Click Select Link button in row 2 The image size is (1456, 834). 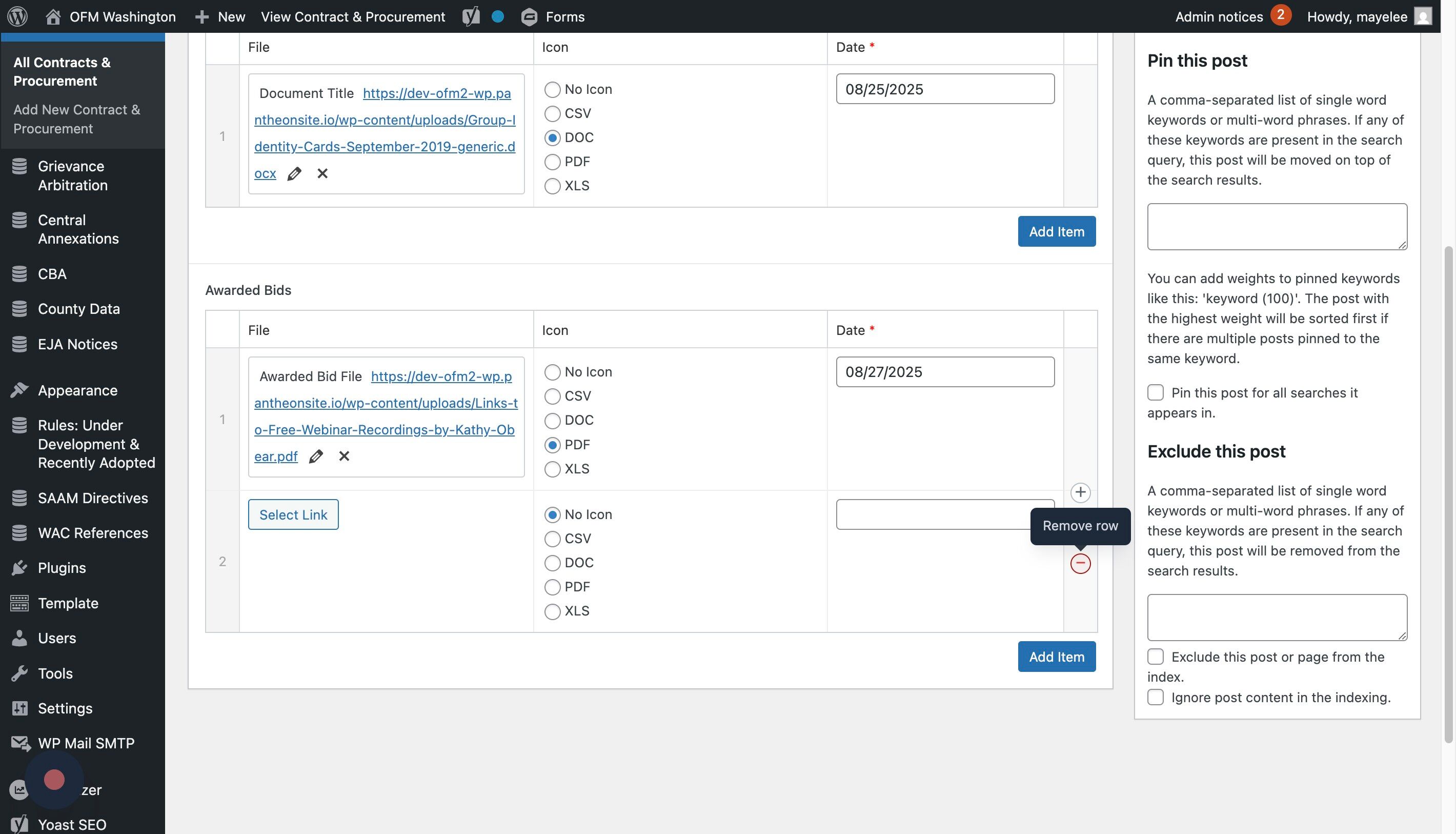point(293,514)
